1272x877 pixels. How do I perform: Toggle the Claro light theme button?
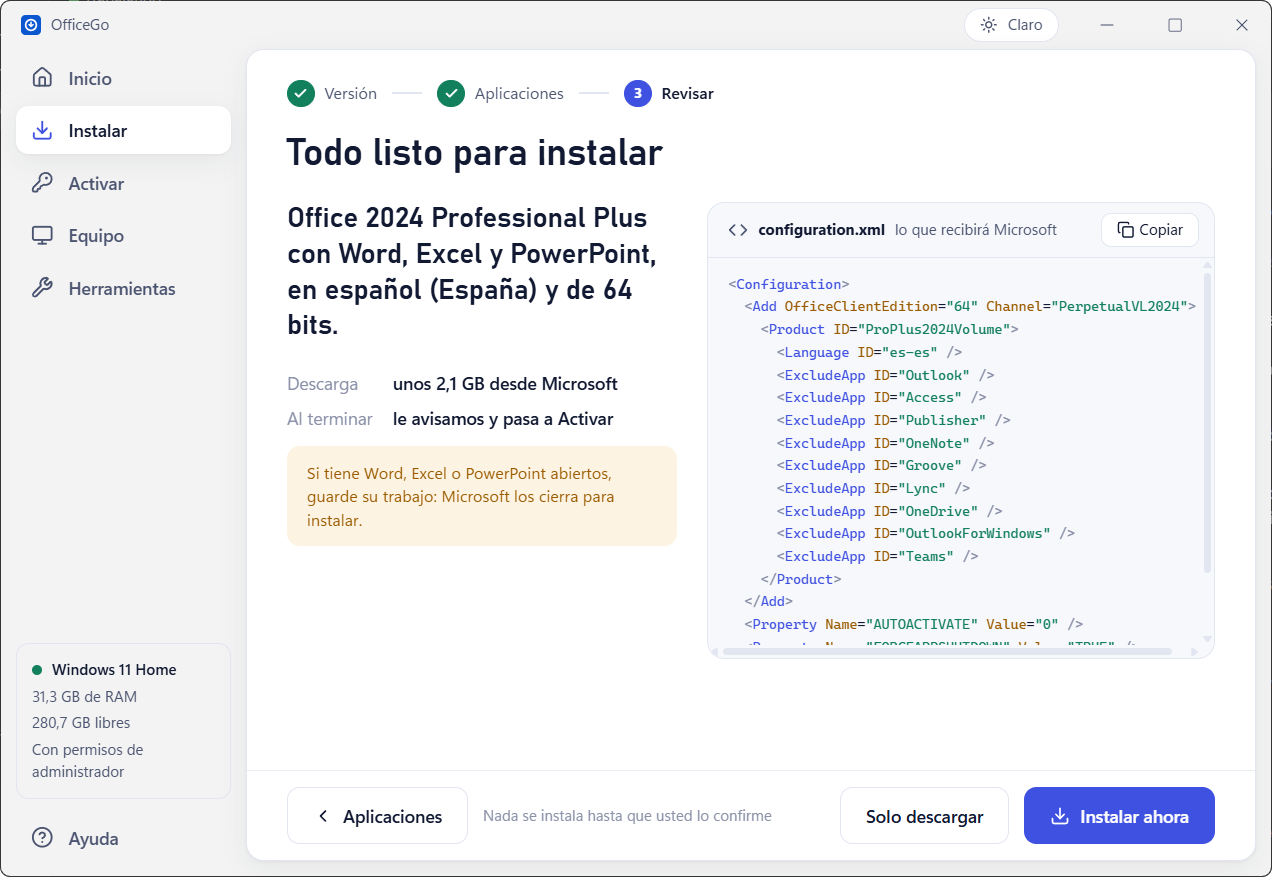[x=1011, y=25]
